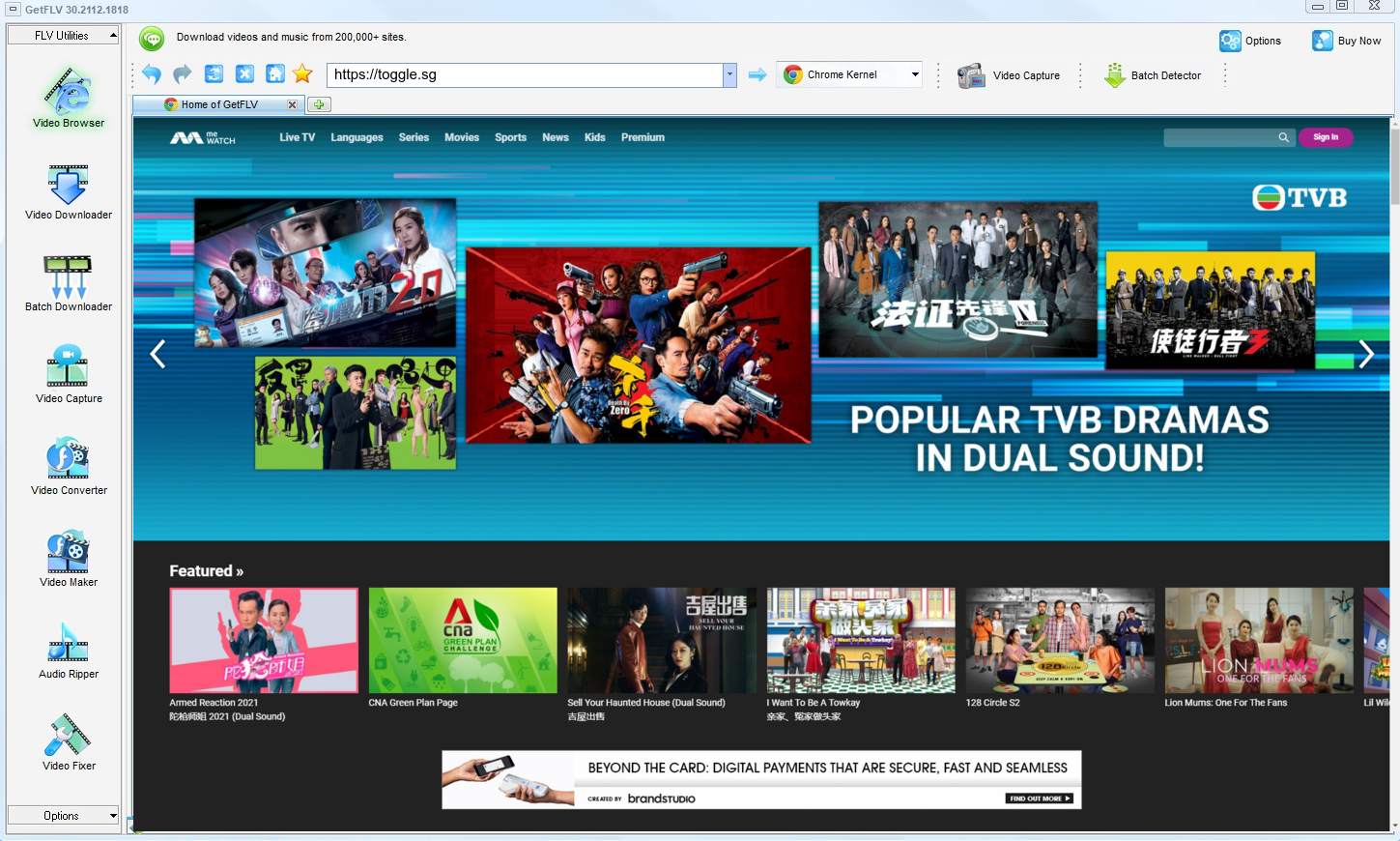1400x841 pixels.
Task: Open the Live TV menu
Action: (298, 137)
